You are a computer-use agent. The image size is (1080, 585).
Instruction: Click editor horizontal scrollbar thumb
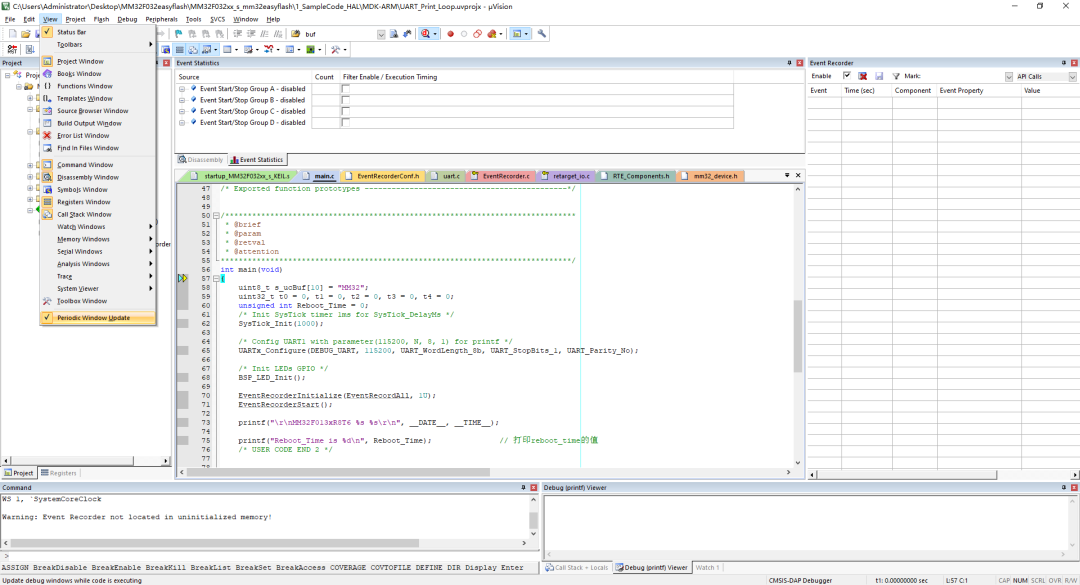point(339,473)
